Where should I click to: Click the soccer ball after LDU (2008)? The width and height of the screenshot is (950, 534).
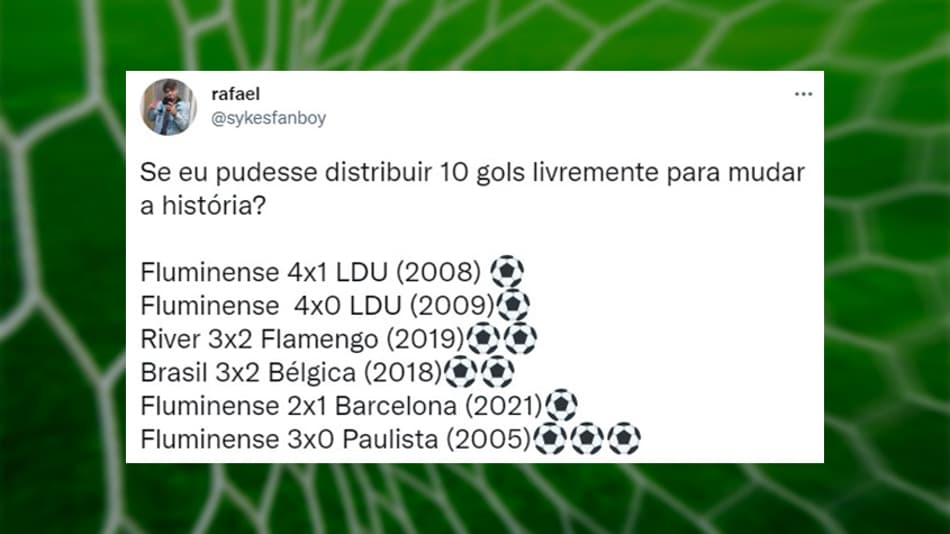[x=507, y=272]
